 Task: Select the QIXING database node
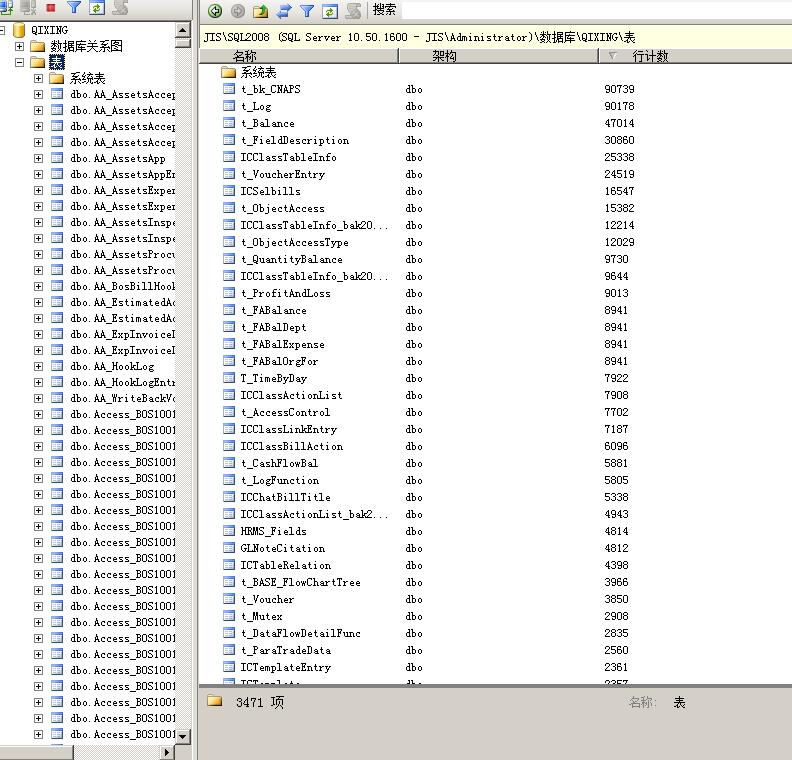(x=50, y=30)
